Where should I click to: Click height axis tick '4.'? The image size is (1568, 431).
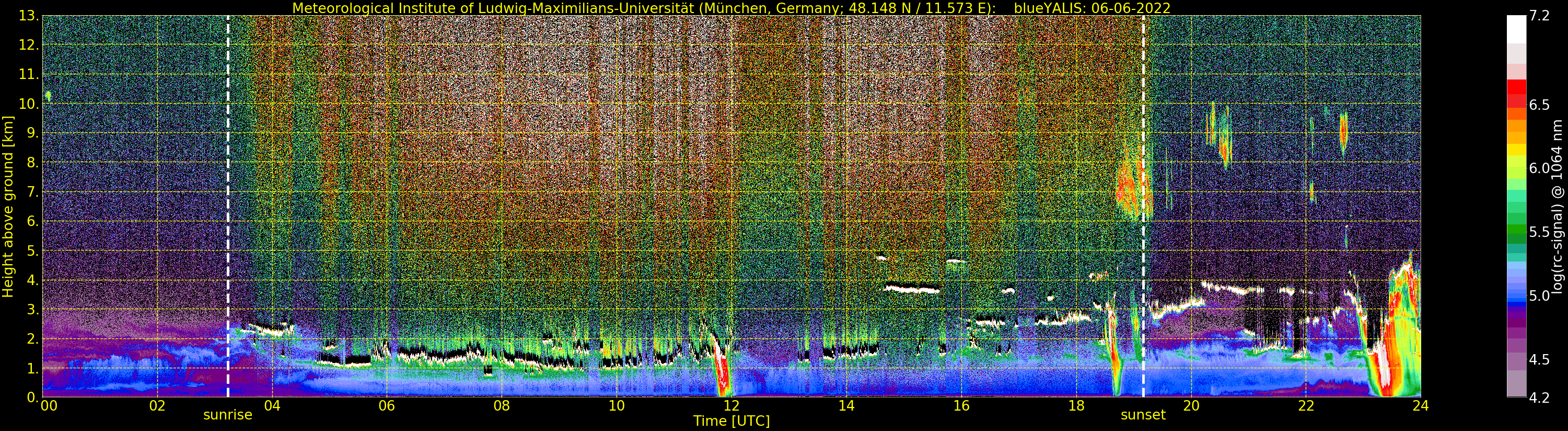click(x=33, y=280)
